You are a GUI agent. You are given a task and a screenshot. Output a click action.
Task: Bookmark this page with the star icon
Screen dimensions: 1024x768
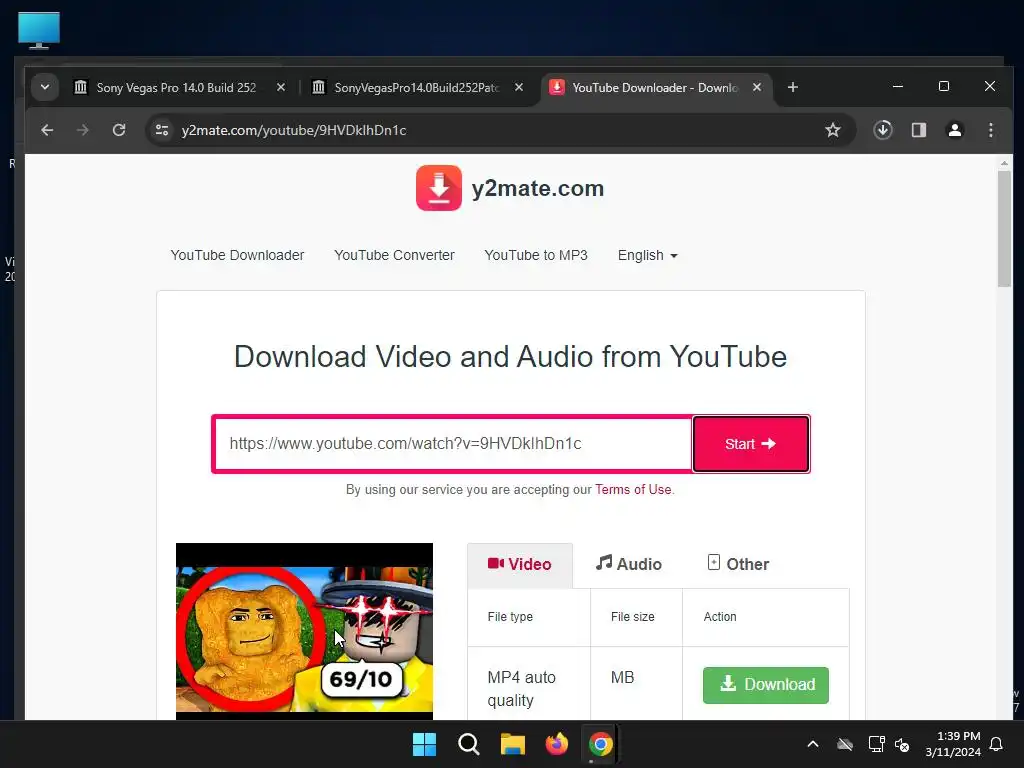tap(833, 130)
